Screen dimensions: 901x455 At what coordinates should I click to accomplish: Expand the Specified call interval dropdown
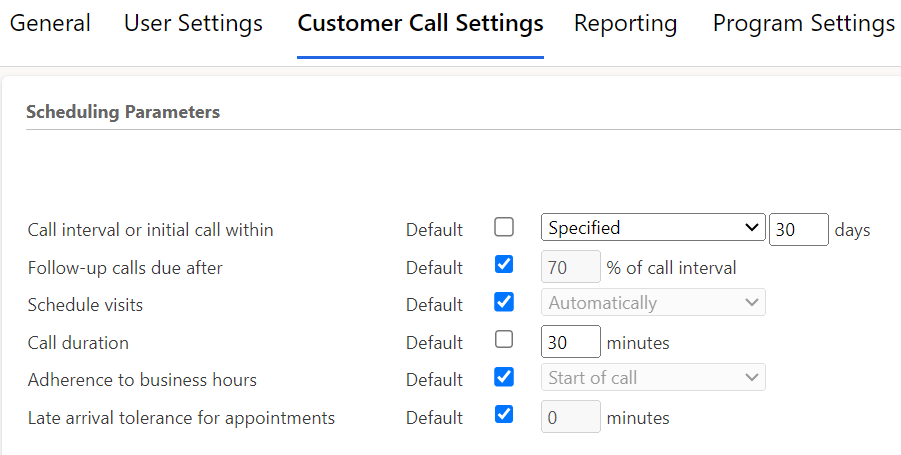coord(653,228)
